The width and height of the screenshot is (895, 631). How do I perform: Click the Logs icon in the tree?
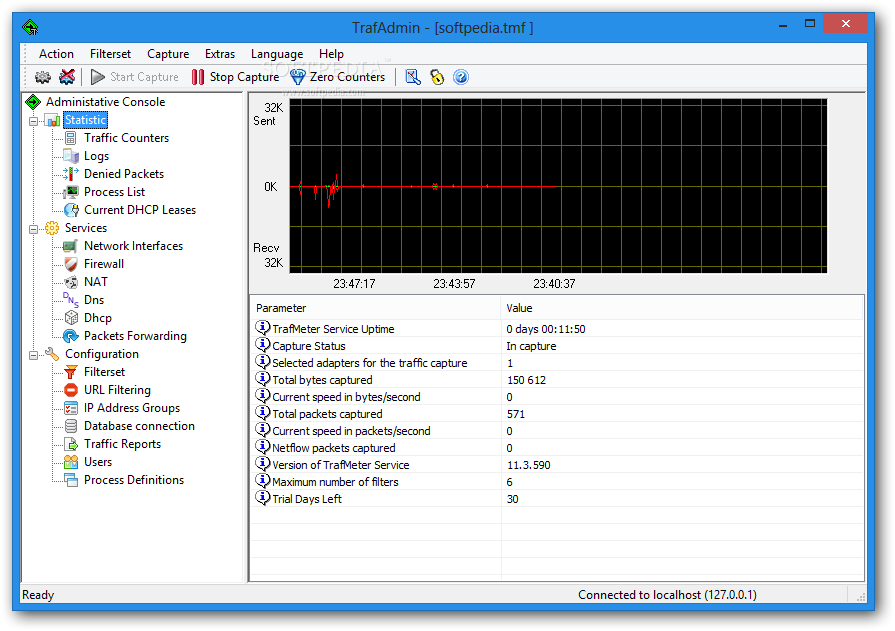point(71,156)
